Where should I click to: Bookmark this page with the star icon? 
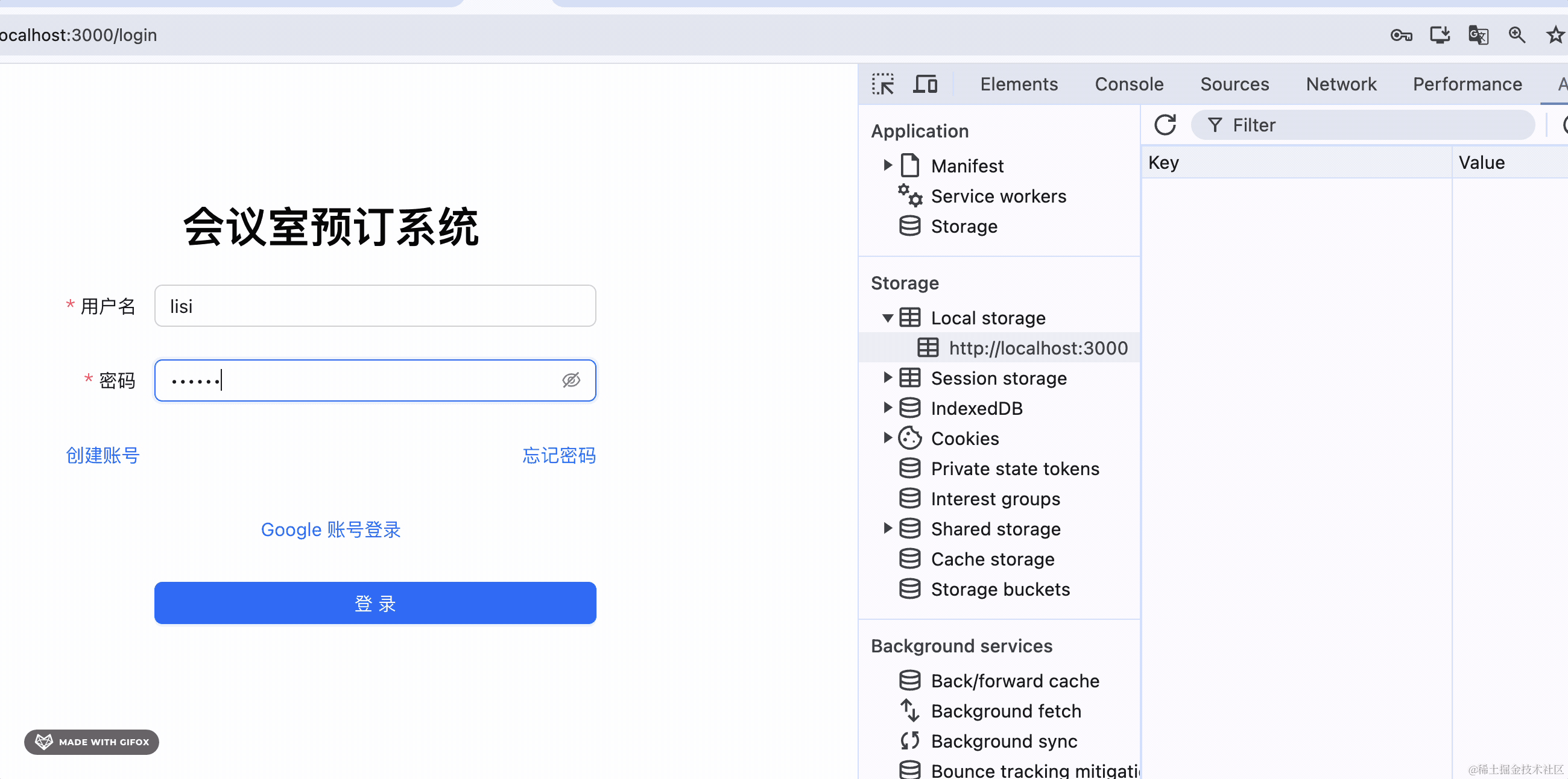tap(1555, 36)
